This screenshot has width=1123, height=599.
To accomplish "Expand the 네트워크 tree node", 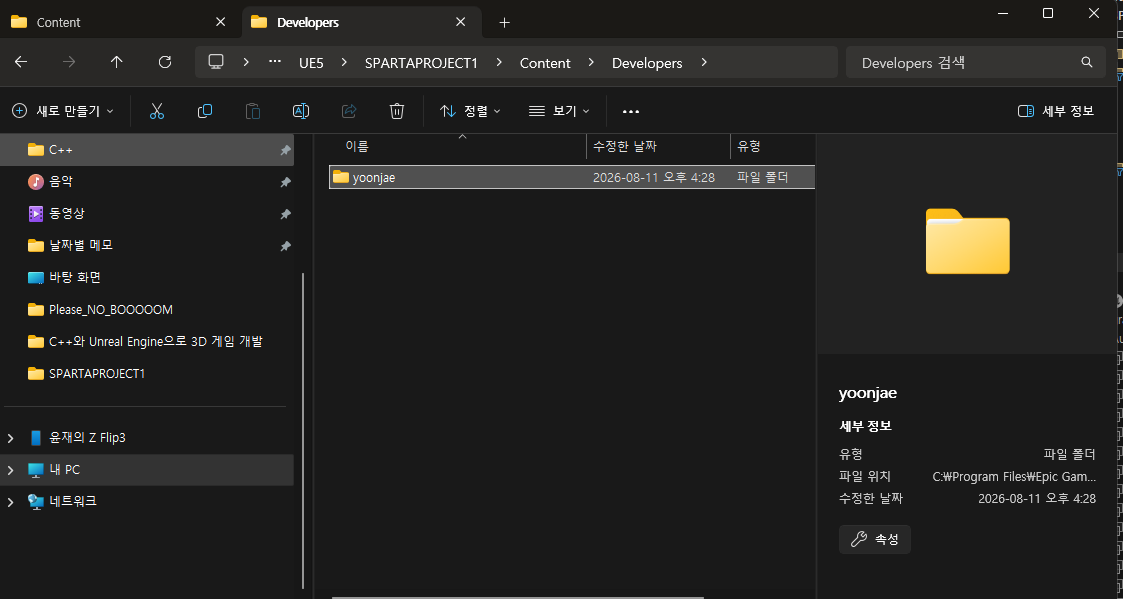I will coord(10,502).
